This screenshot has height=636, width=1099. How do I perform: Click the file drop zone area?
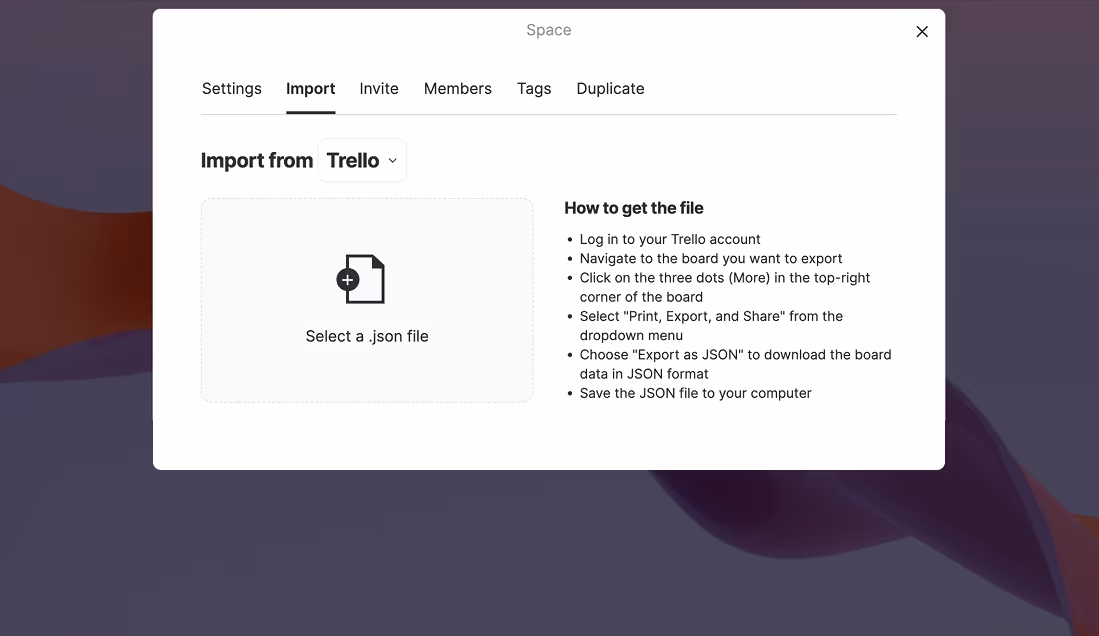point(367,300)
